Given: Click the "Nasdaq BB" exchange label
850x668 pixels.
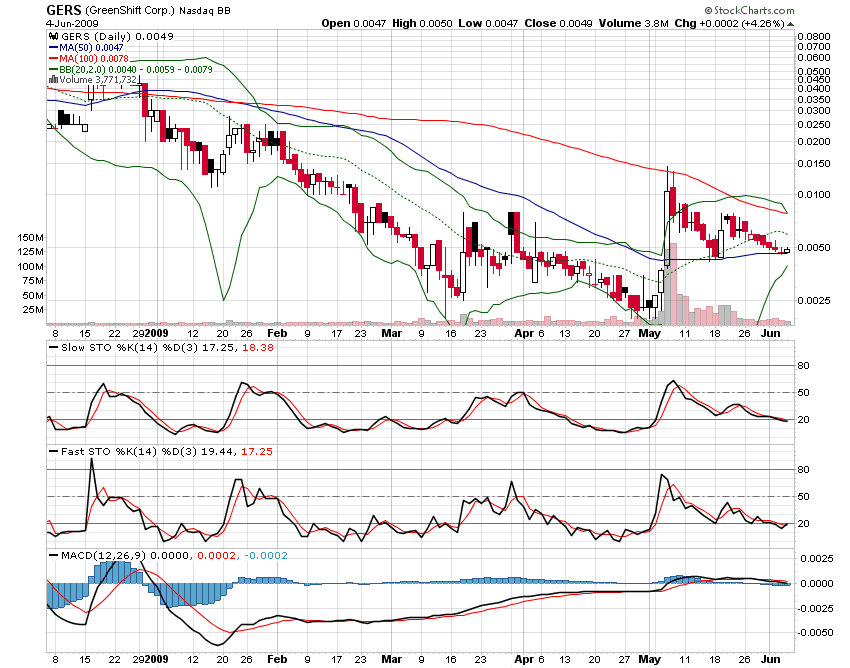Looking at the screenshot, I should click(x=205, y=10).
